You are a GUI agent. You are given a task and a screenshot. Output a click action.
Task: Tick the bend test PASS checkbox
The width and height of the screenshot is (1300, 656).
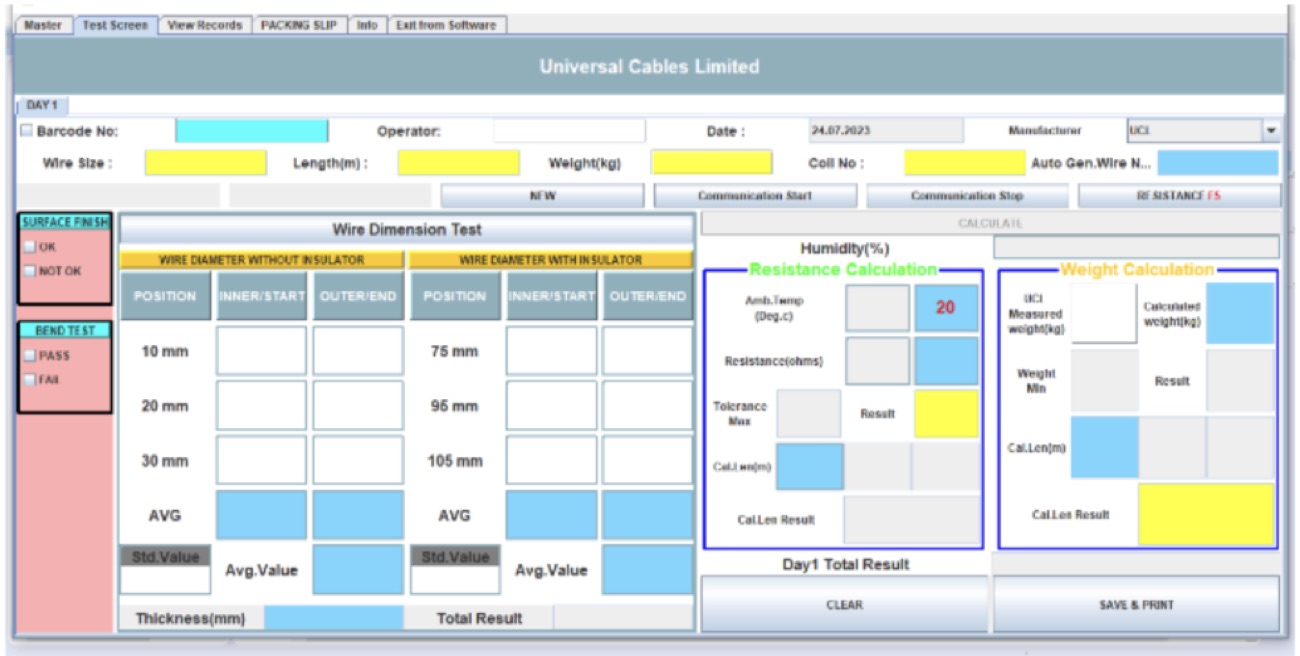point(30,355)
